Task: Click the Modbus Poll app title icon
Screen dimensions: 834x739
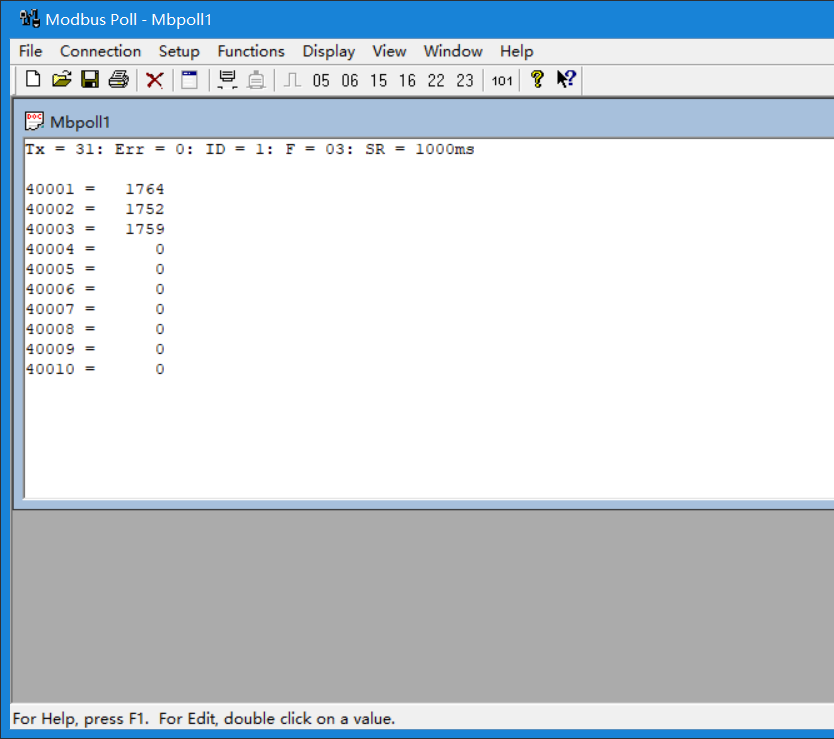Action: click(x=30, y=19)
